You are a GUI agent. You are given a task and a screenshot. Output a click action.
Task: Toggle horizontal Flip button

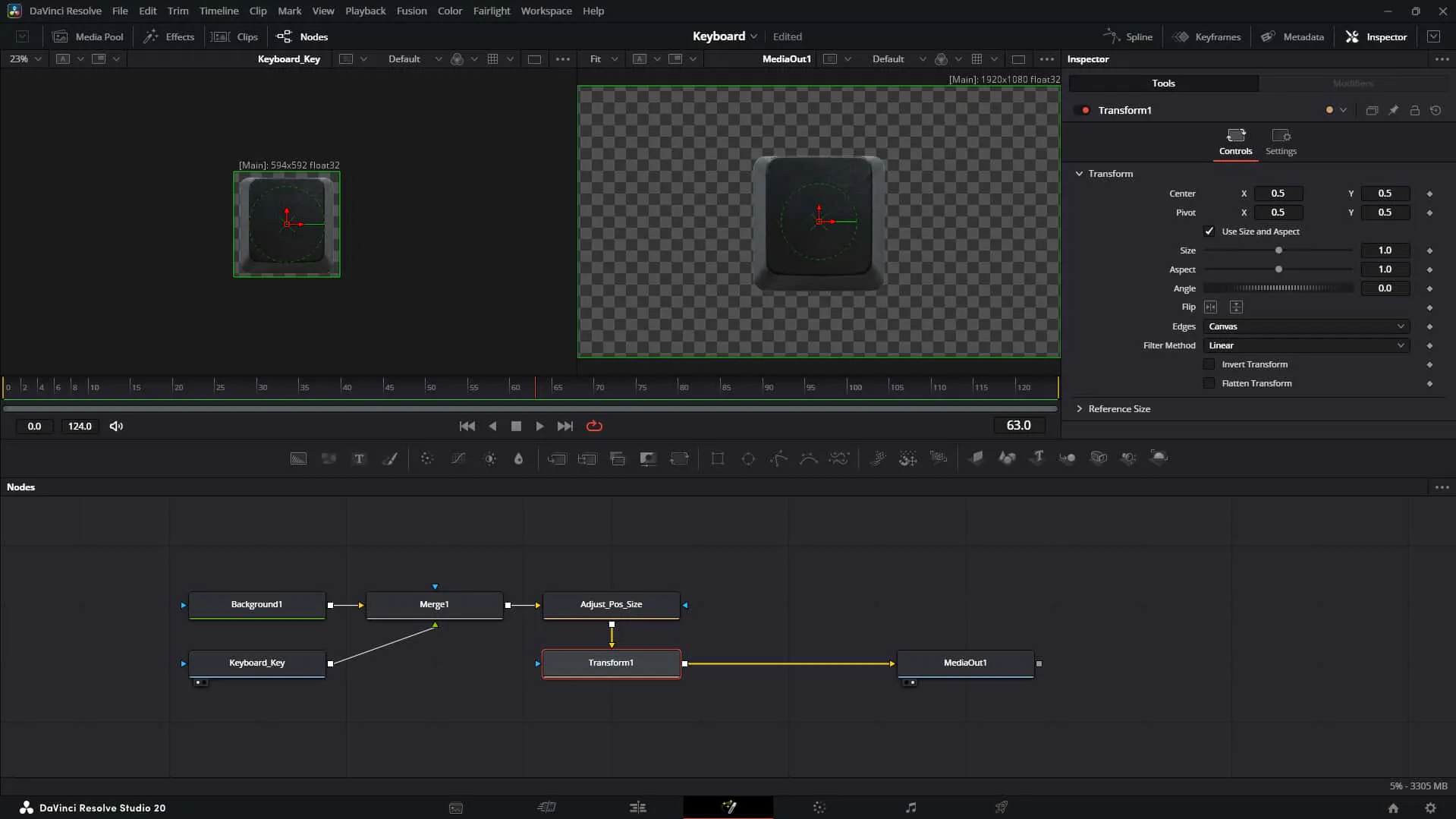1211,307
